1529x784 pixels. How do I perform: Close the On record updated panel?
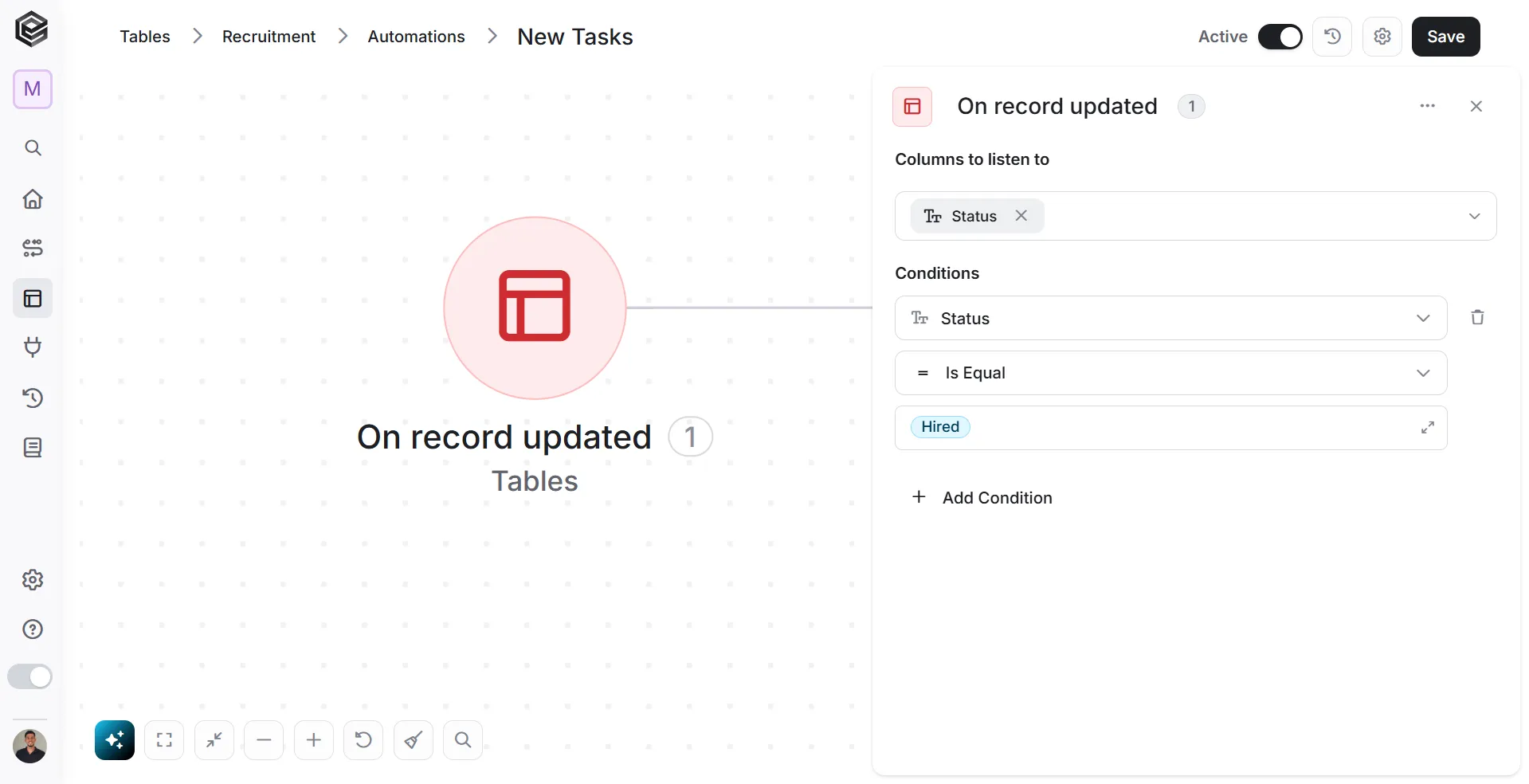point(1476,106)
